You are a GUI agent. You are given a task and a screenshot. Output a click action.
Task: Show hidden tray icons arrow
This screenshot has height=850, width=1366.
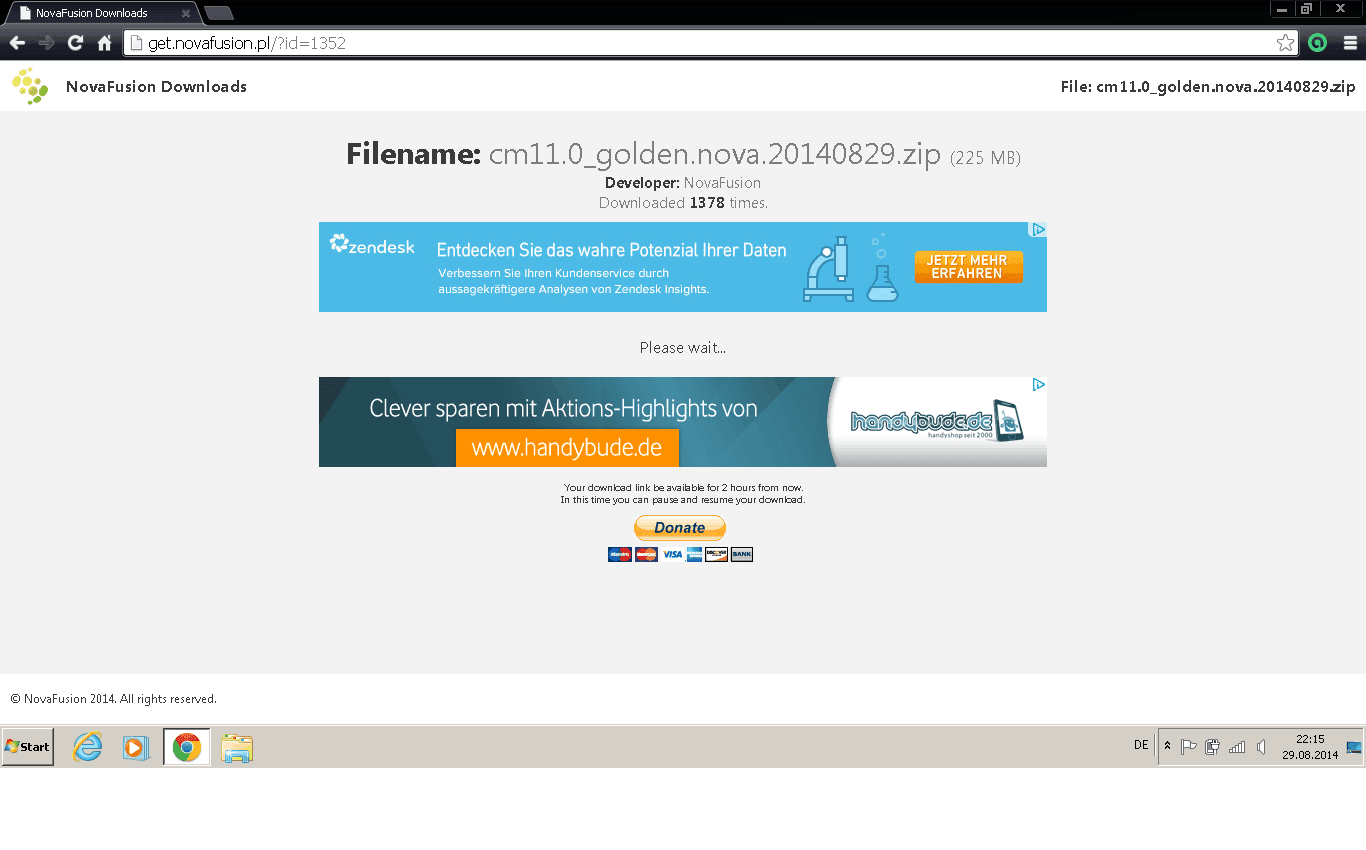pyautogui.click(x=1167, y=746)
